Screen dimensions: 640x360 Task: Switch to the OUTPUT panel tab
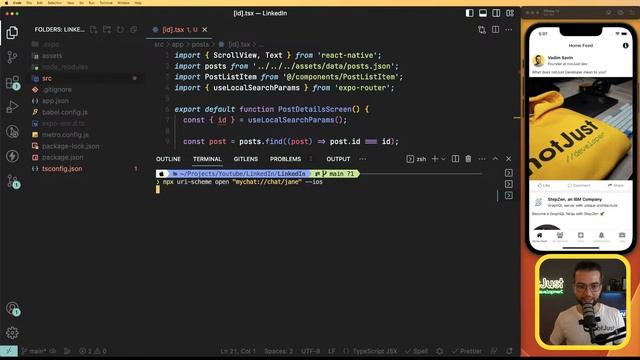(338, 159)
